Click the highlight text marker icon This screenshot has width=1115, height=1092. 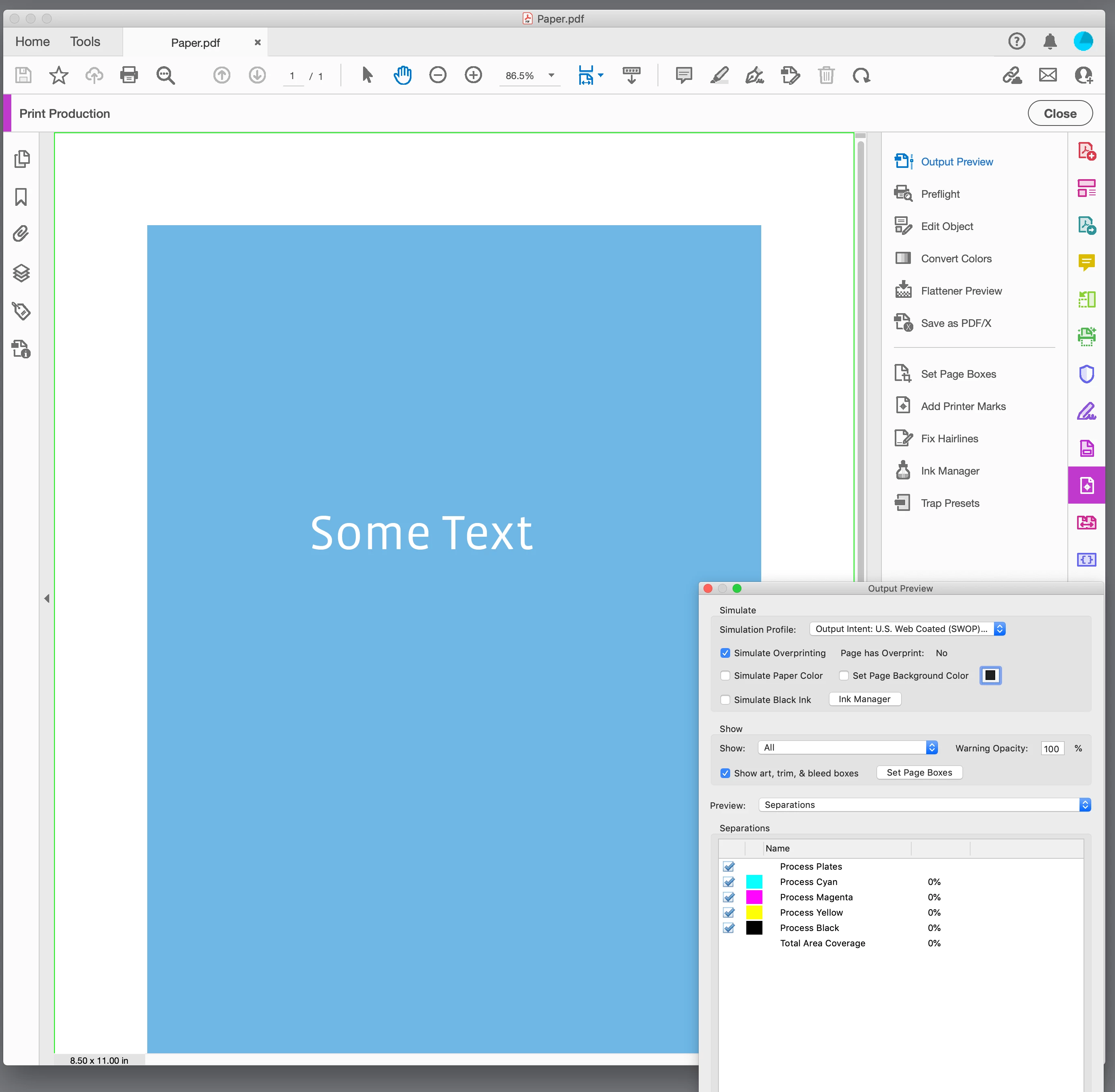pos(719,75)
